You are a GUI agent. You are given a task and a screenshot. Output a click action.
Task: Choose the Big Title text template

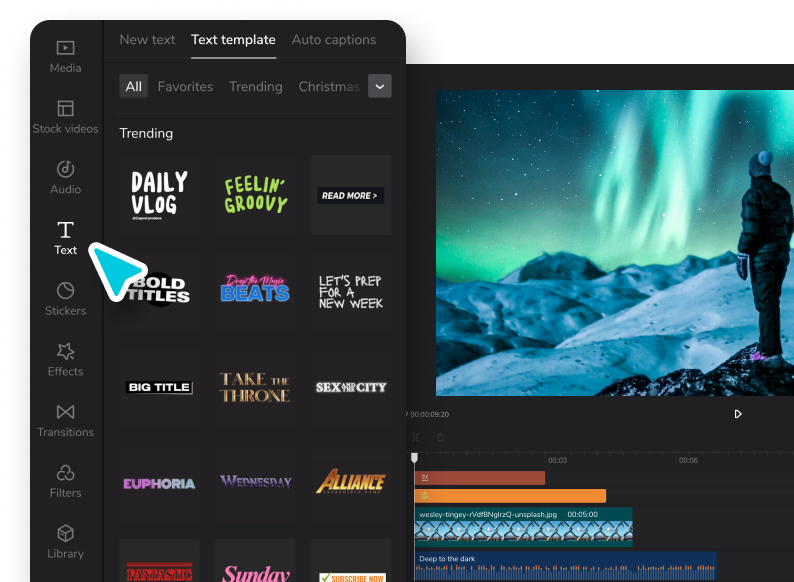(x=160, y=387)
